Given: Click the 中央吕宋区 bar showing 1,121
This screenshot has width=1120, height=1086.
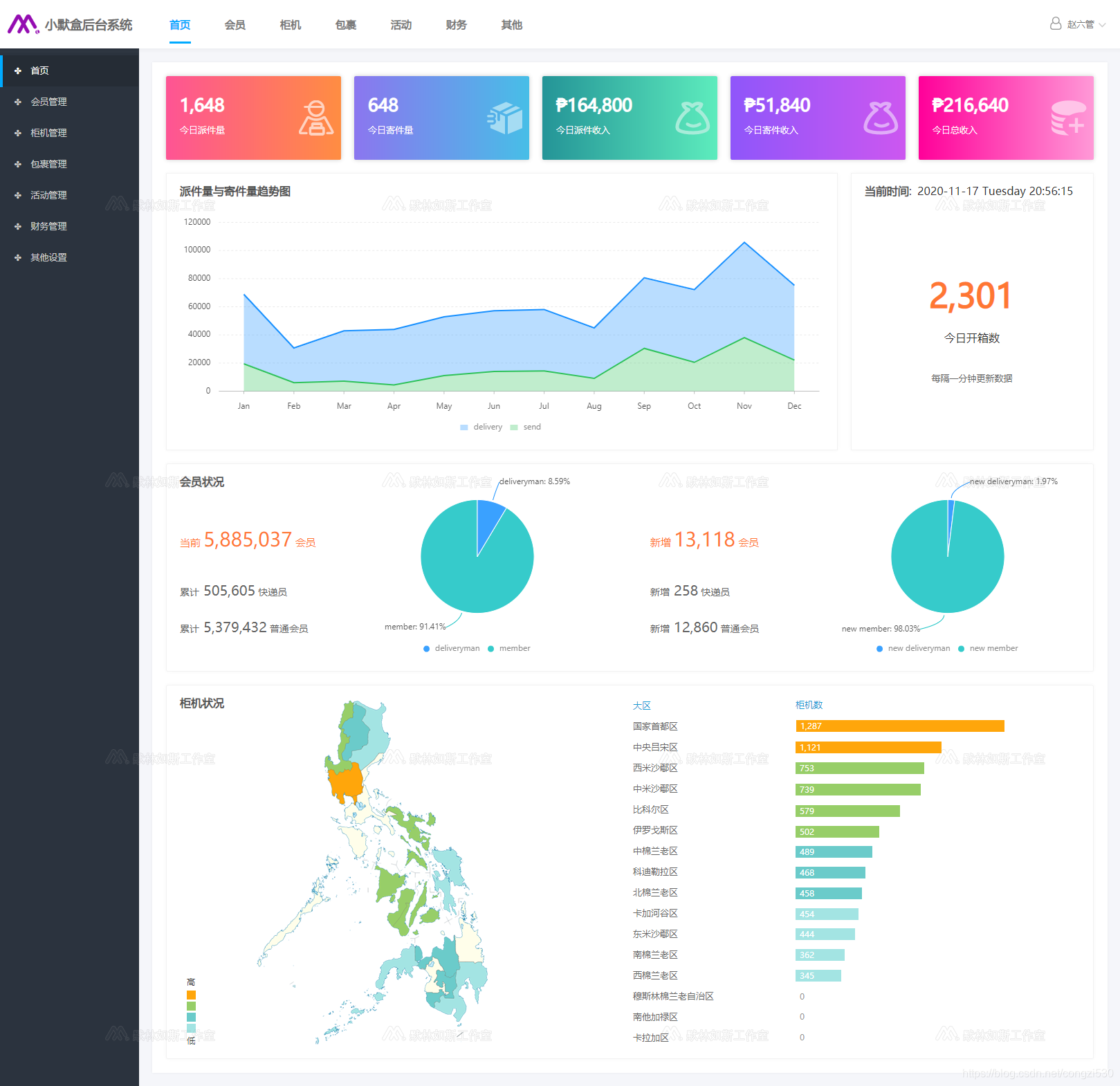Looking at the screenshot, I should tap(869, 747).
